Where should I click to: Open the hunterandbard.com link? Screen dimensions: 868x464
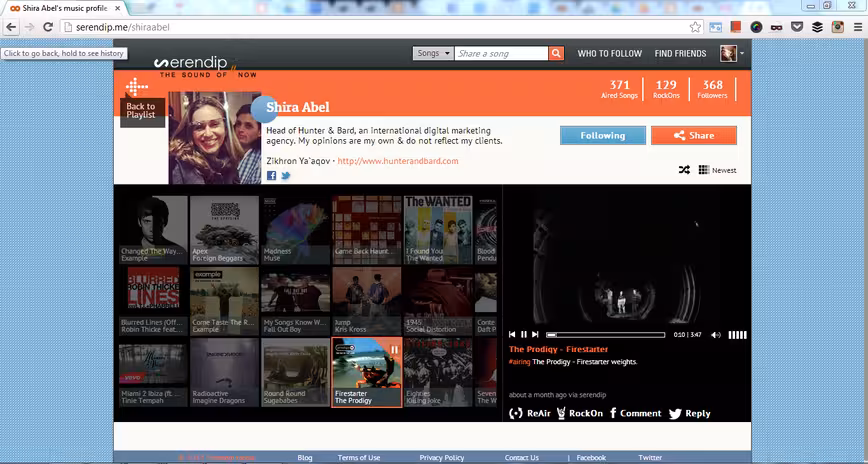click(398, 161)
